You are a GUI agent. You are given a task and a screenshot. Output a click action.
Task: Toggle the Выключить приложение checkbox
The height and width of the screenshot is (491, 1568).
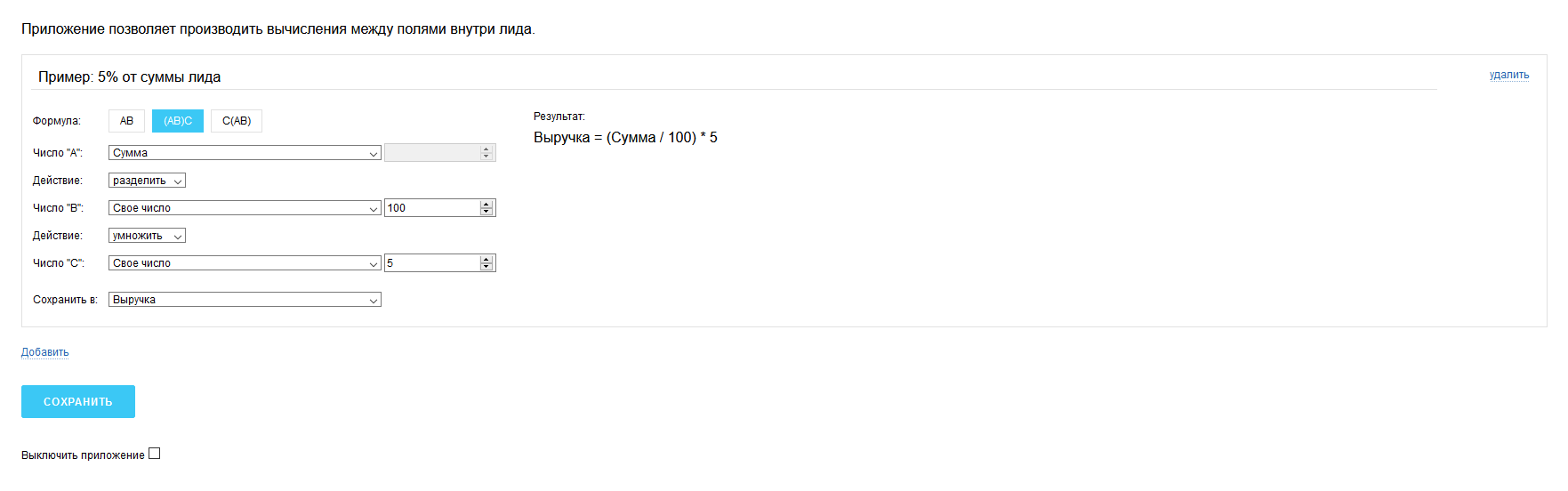click(155, 454)
